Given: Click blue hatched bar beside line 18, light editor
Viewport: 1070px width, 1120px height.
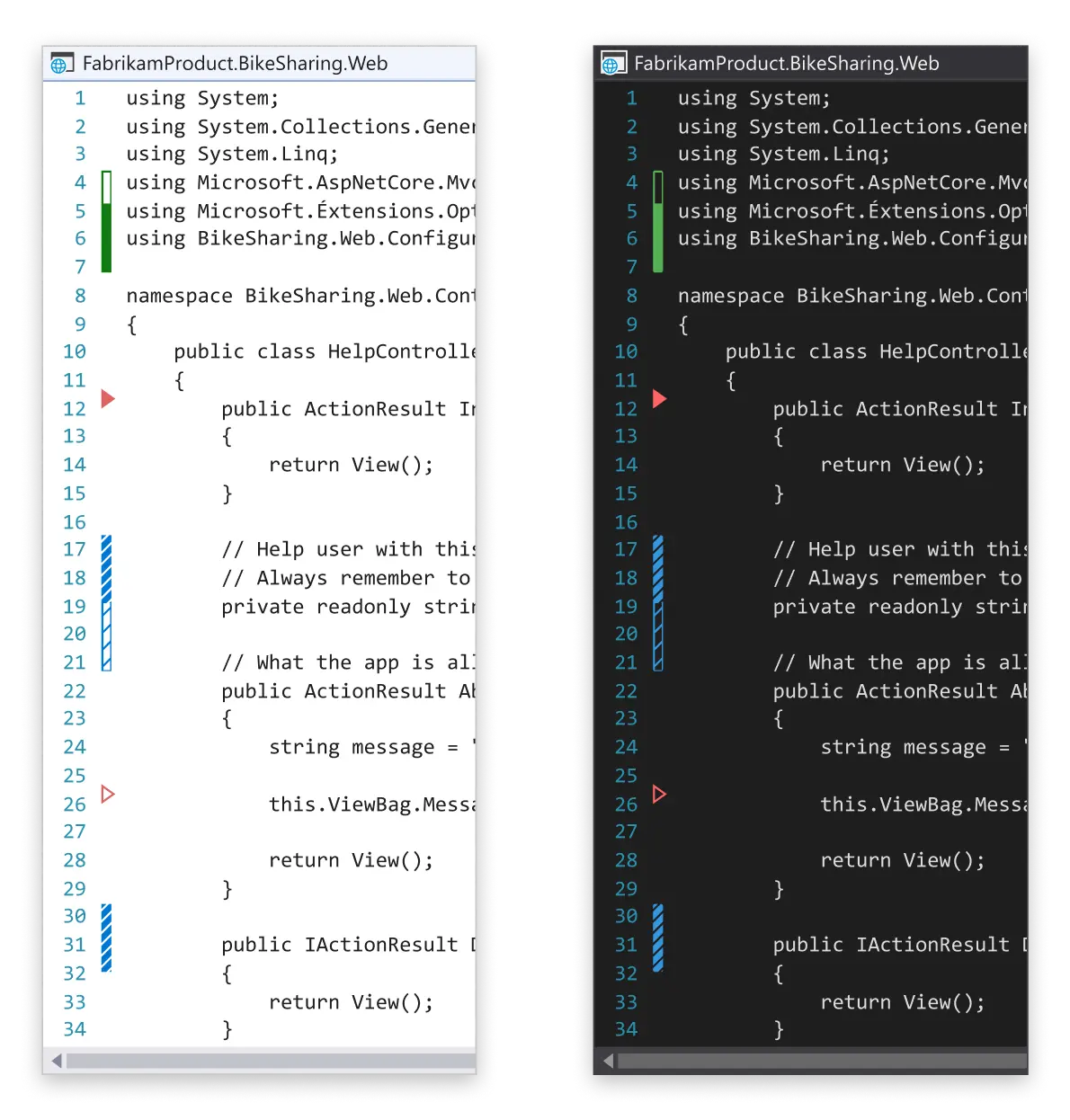Looking at the screenshot, I should click(107, 575).
